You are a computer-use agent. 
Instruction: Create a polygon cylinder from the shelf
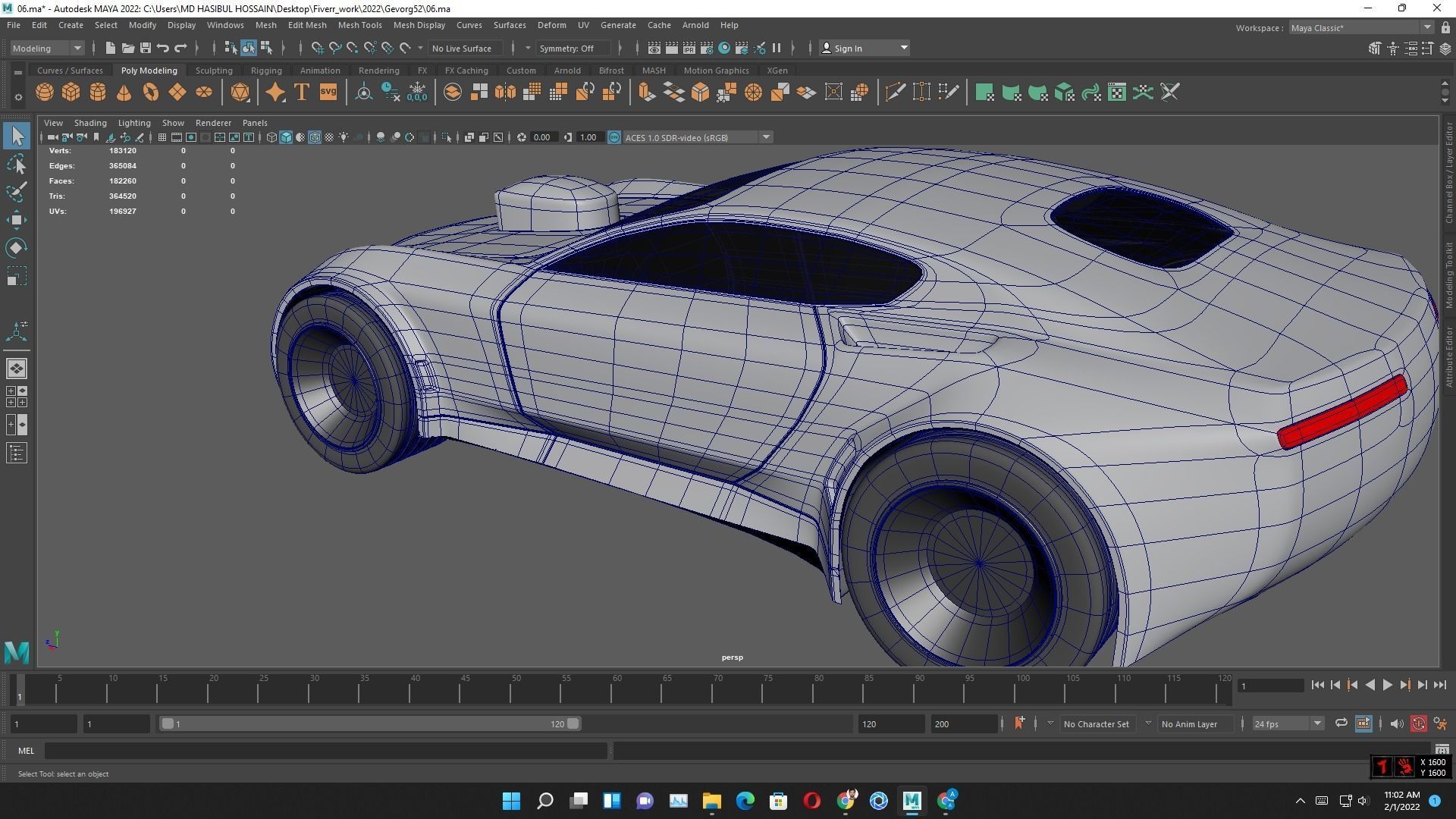[97, 92]
